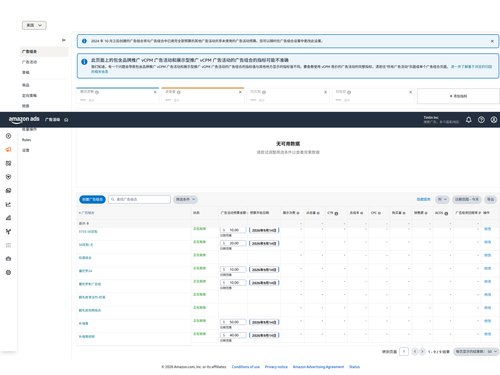Click the edit link in the 50.00 budget row
Viewport: 500px width, 375px height.
(487, 321)
